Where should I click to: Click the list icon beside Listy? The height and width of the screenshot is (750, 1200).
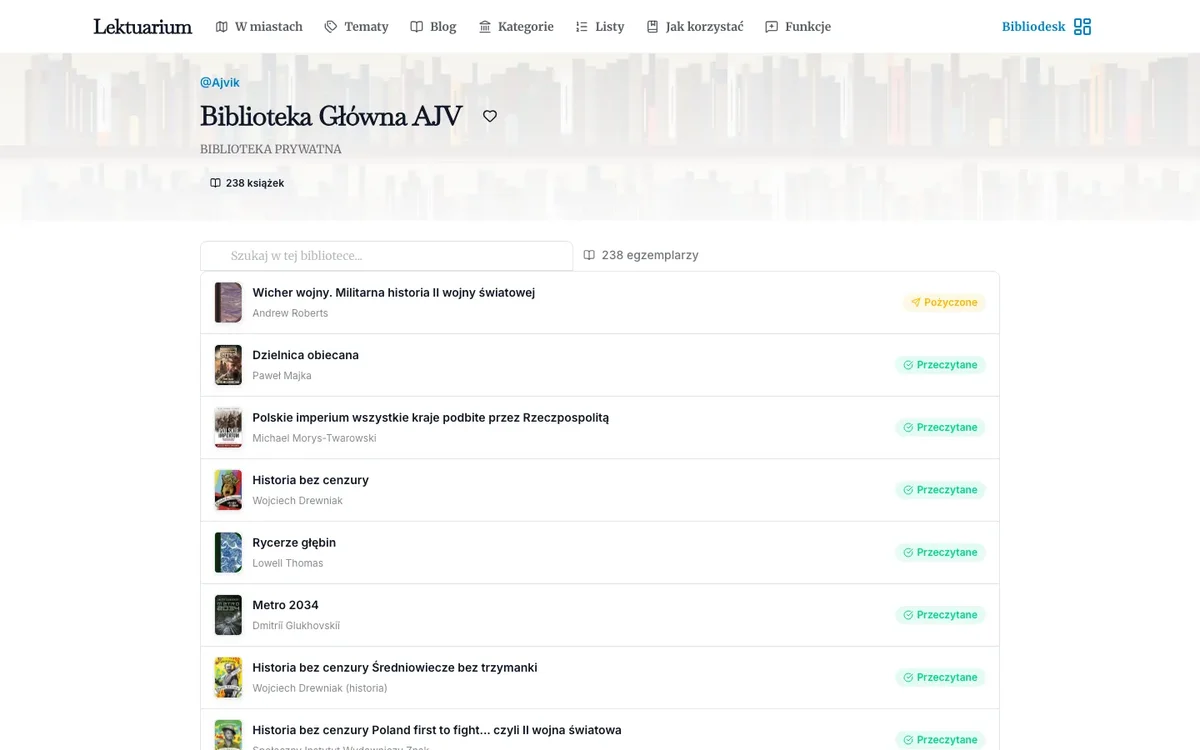tap(582, 27)
